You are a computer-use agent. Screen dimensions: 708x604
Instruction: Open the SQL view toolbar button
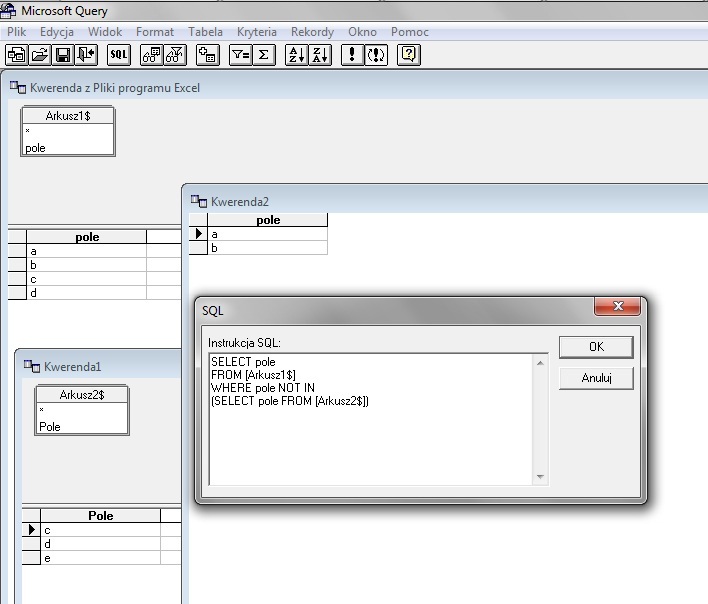tap(119, 55)
